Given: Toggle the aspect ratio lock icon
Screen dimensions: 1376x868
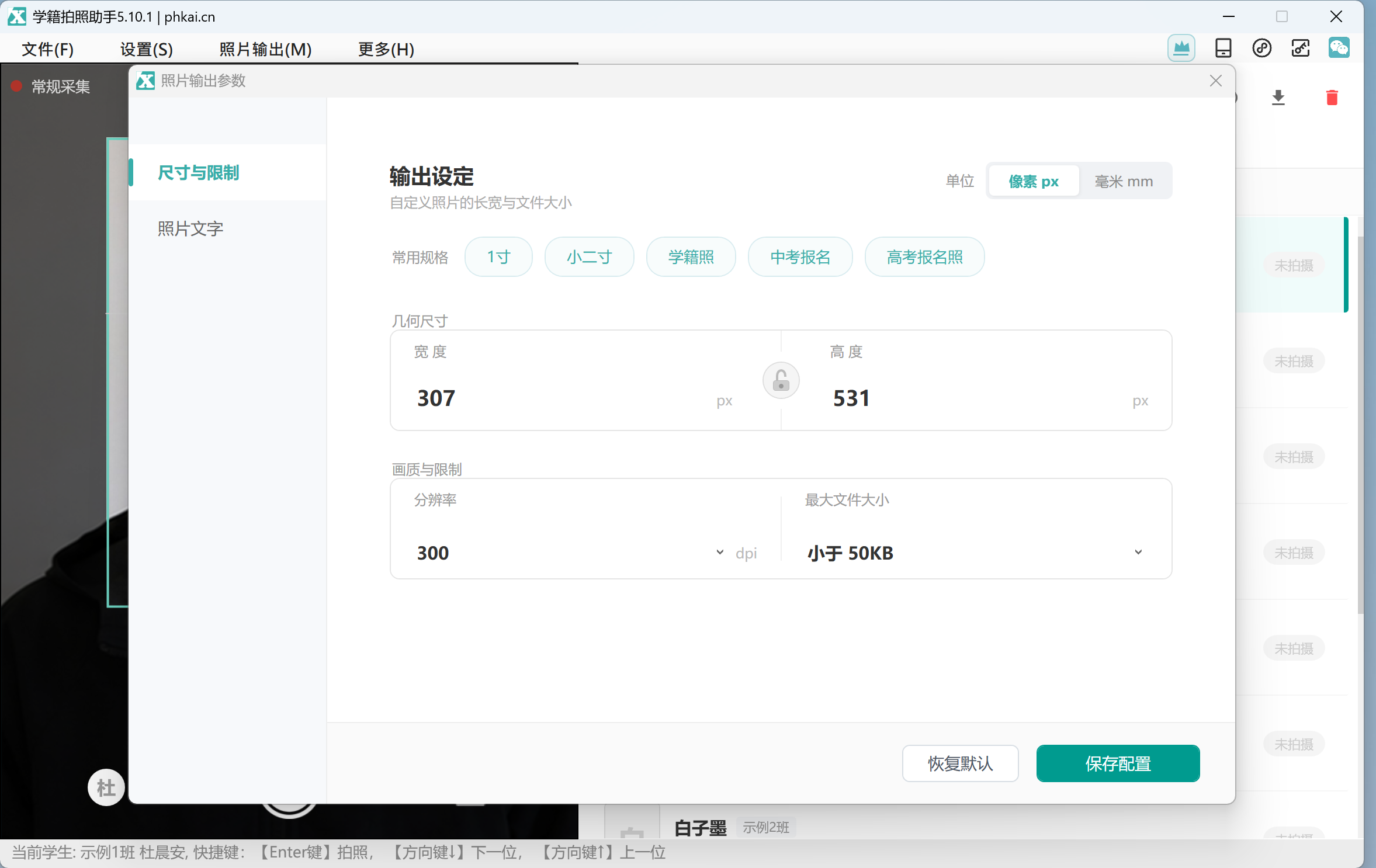Looking at the screenshot, I should [781, 381].
